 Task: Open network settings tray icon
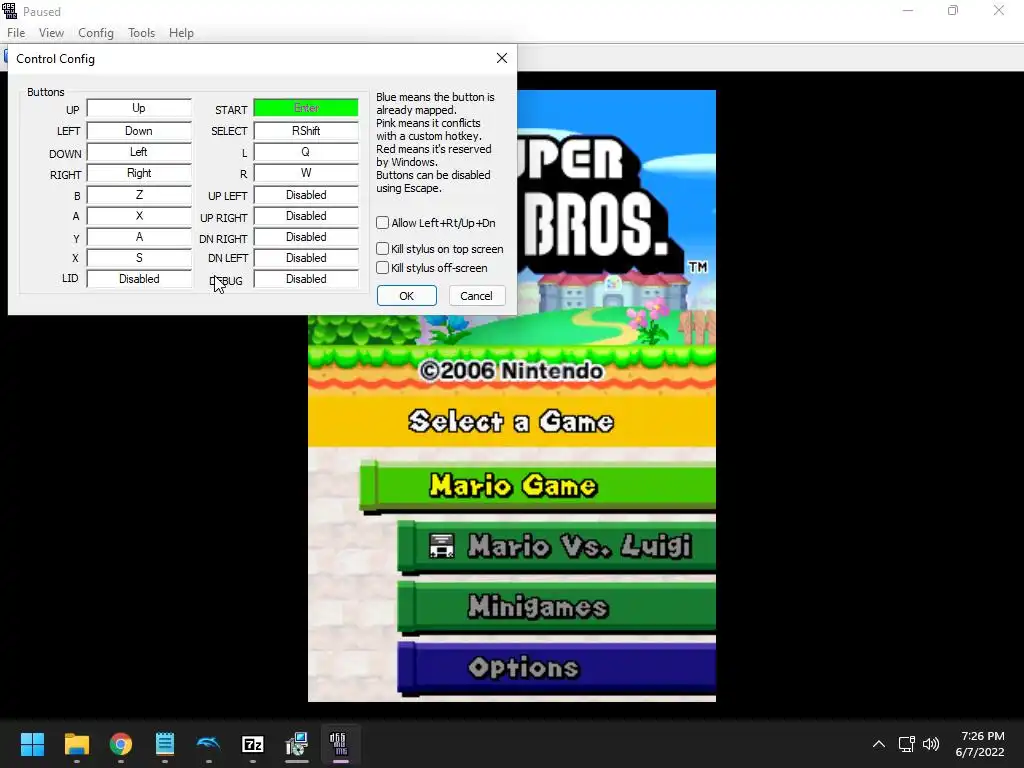[906, 744]
